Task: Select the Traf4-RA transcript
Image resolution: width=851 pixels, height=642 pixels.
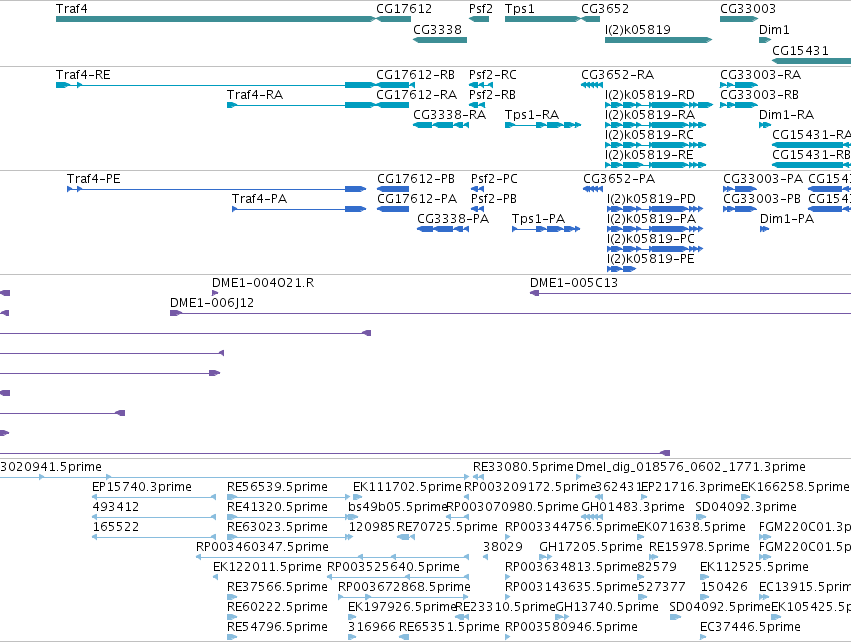Action: coord(301,105)
